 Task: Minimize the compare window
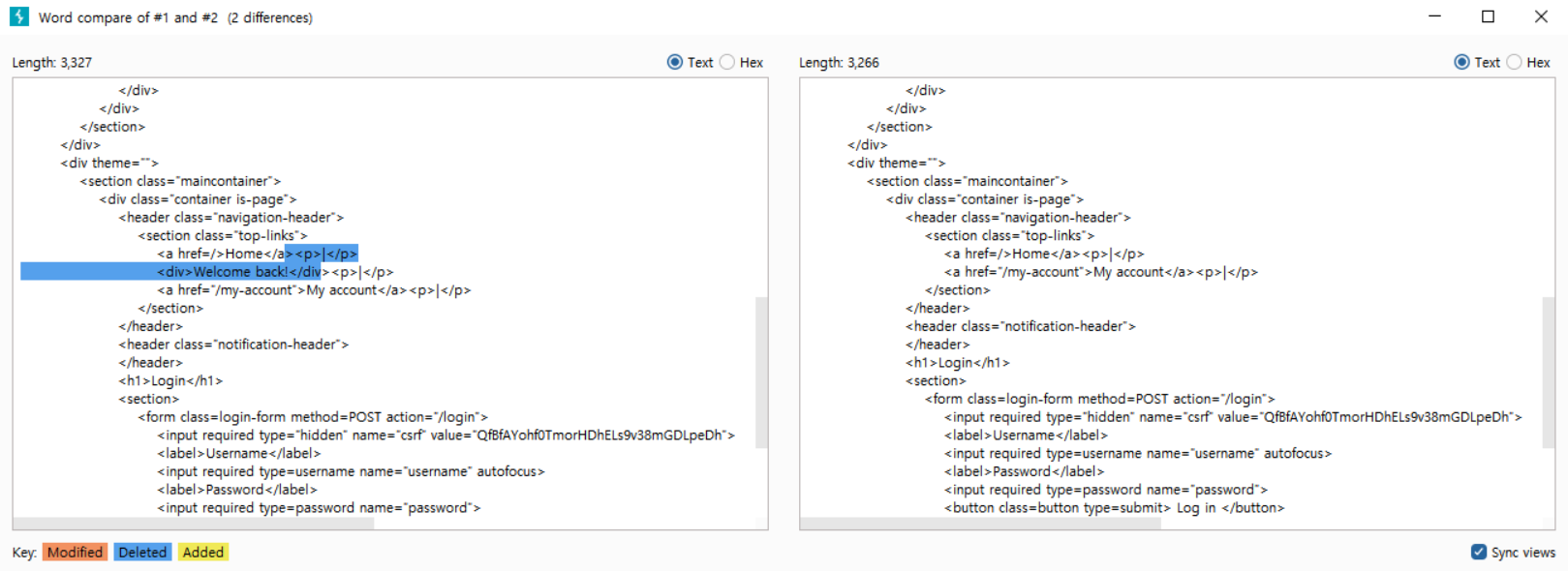[x=1434, y=16]
